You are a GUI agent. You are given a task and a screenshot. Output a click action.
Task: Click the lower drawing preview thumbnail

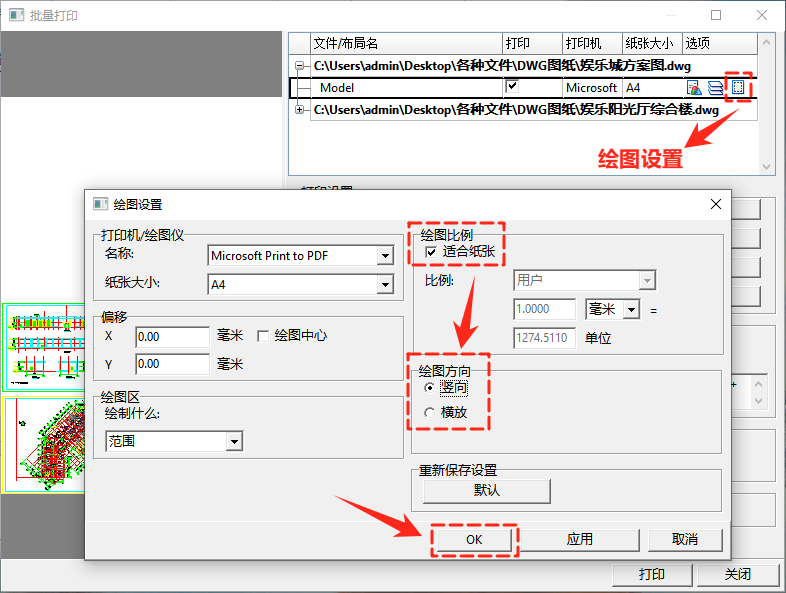point(44,445)
